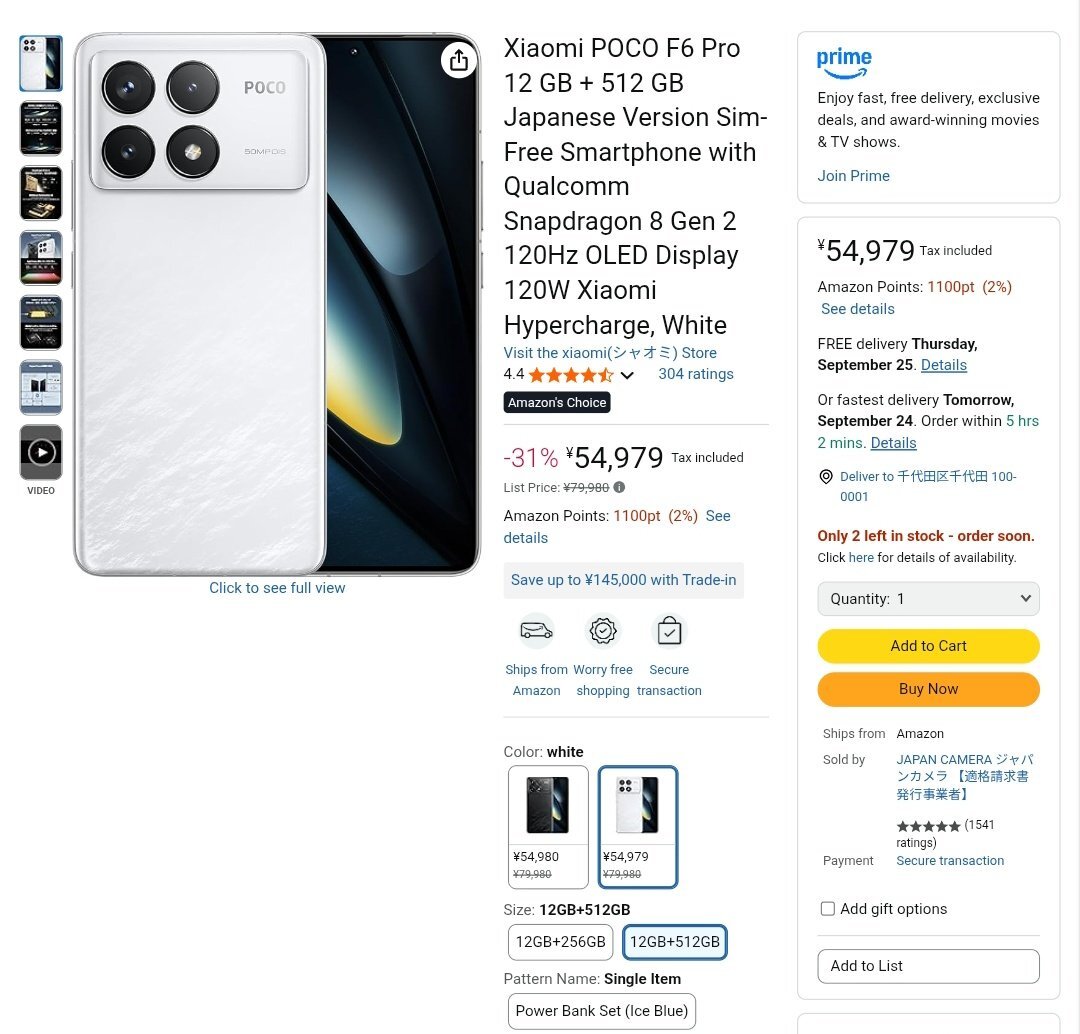Select the second product image thumbnail
1080x1034 pixels.
[41, 128]
